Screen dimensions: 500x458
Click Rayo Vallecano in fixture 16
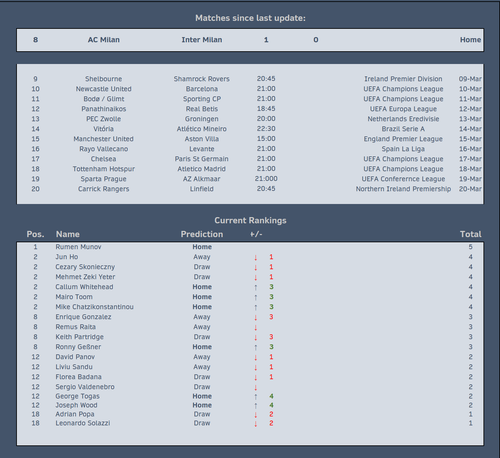coord(103,149)
